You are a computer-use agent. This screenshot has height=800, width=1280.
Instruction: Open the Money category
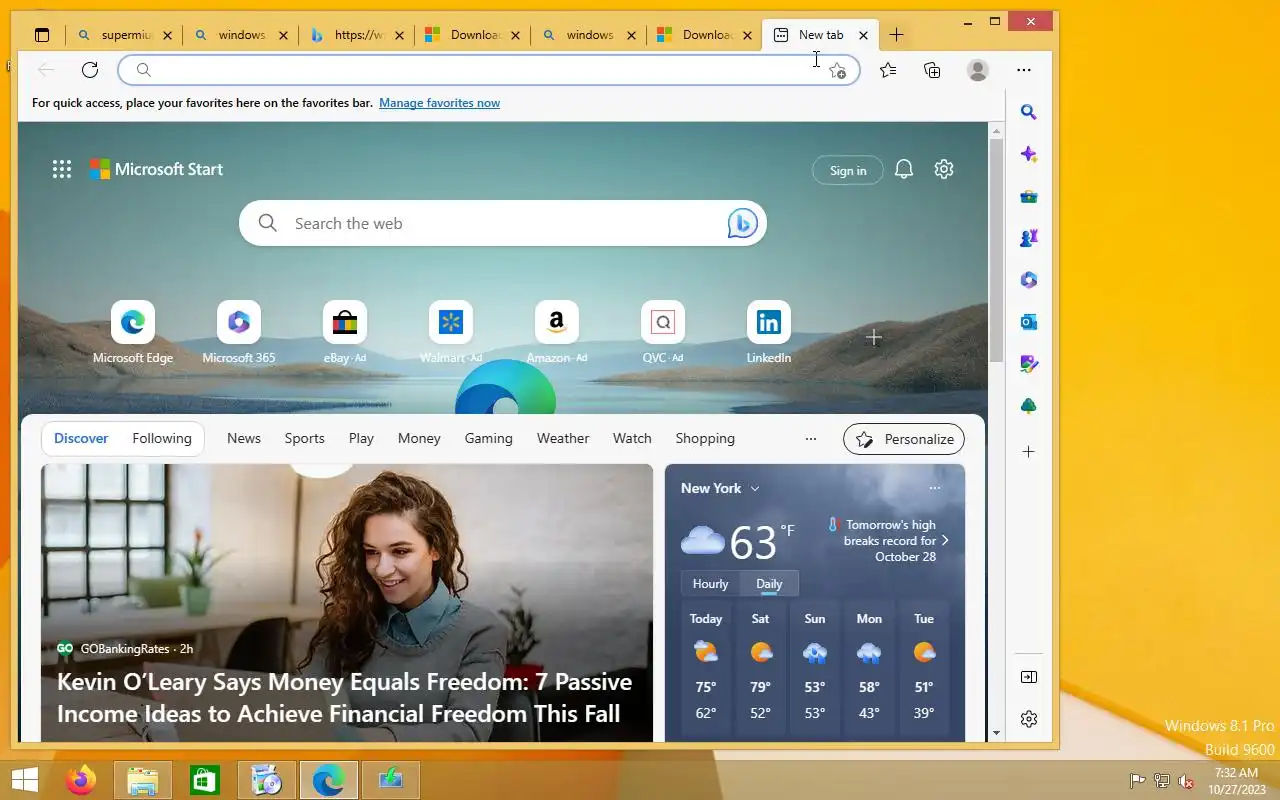(419, 438)
